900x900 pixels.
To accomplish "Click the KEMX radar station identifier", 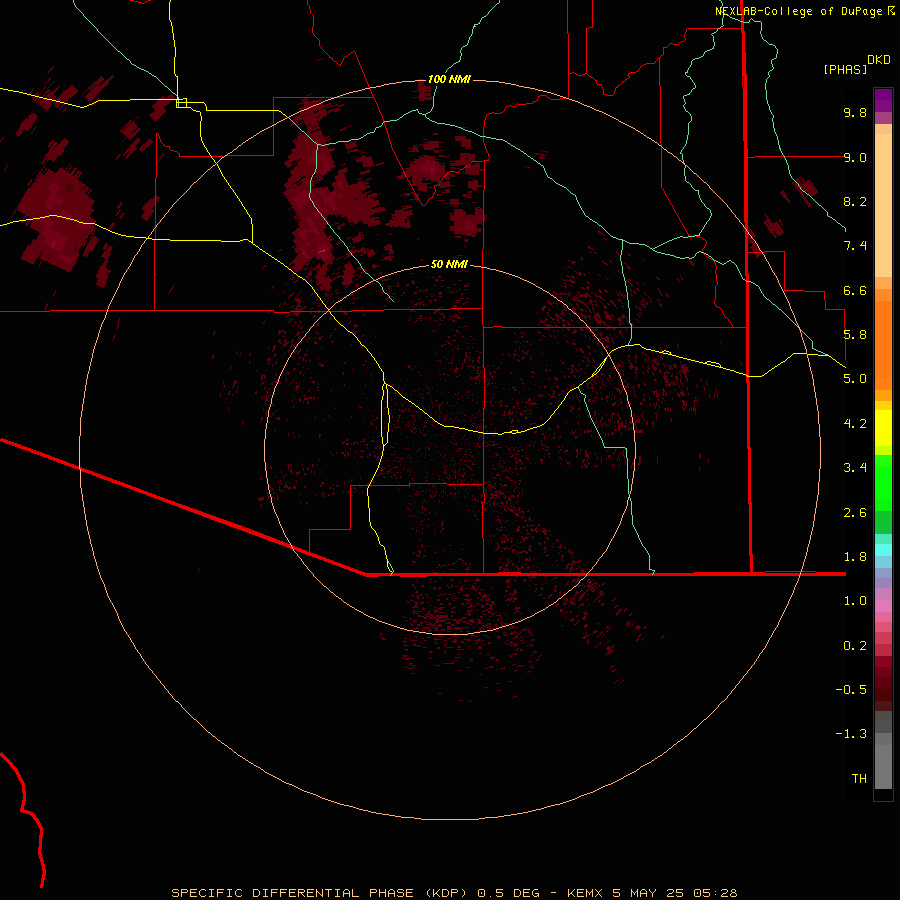I will click(585, 893).
